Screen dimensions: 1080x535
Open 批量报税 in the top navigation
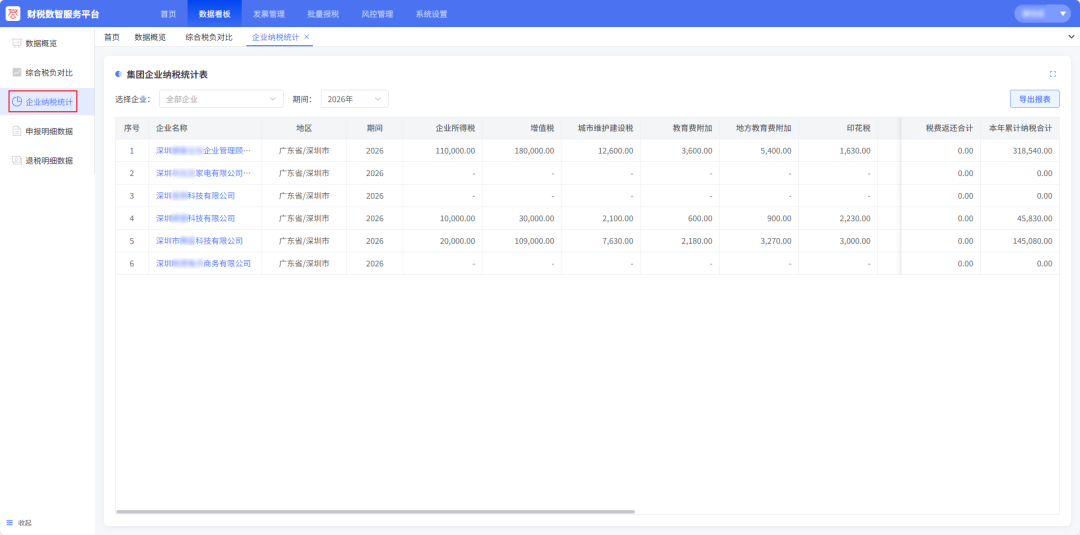tap(323, 14)
